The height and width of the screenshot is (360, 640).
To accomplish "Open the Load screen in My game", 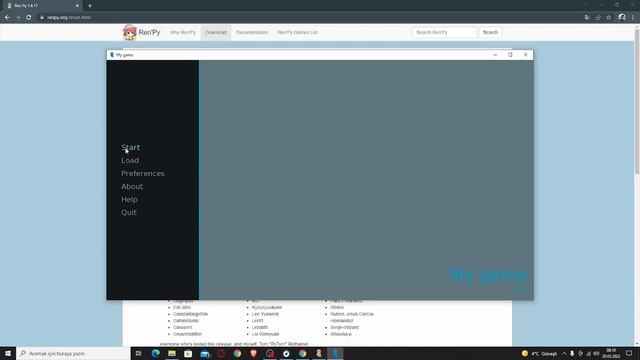I will 130,160.
